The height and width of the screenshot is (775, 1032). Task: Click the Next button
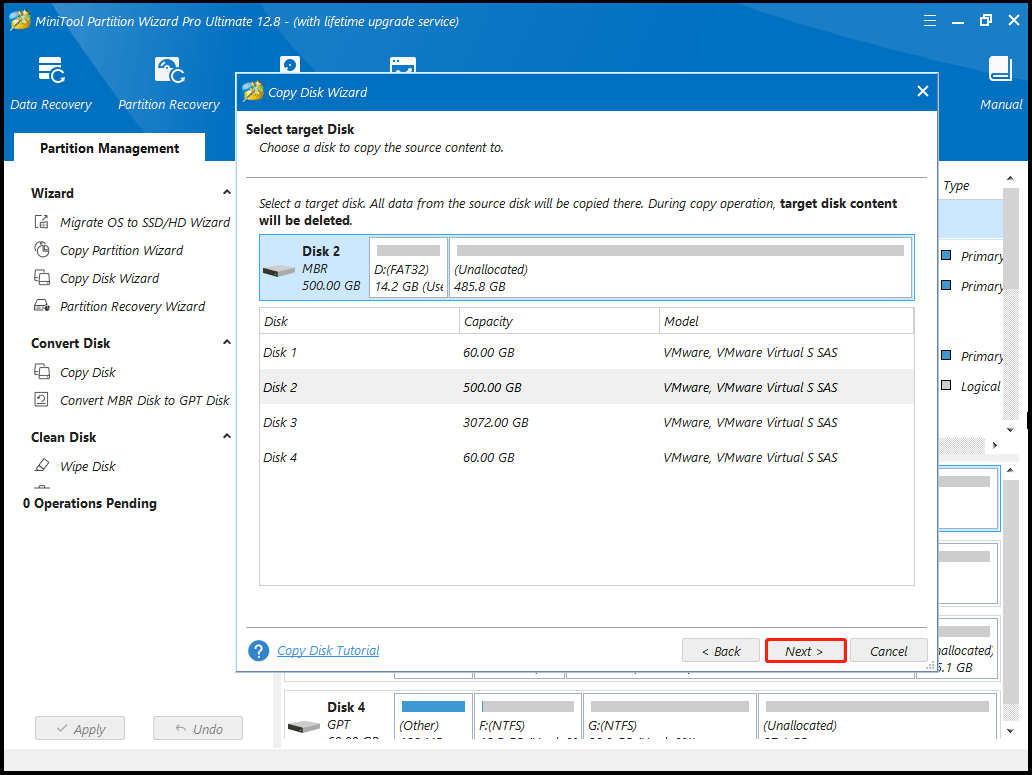click(x=805, y=651)
